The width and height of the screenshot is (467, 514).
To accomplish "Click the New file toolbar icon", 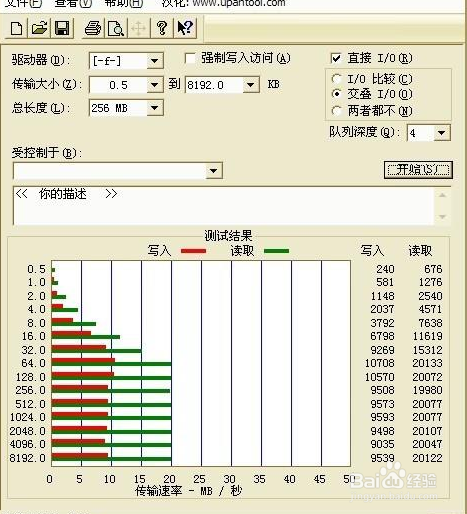I will click(17, 28).
